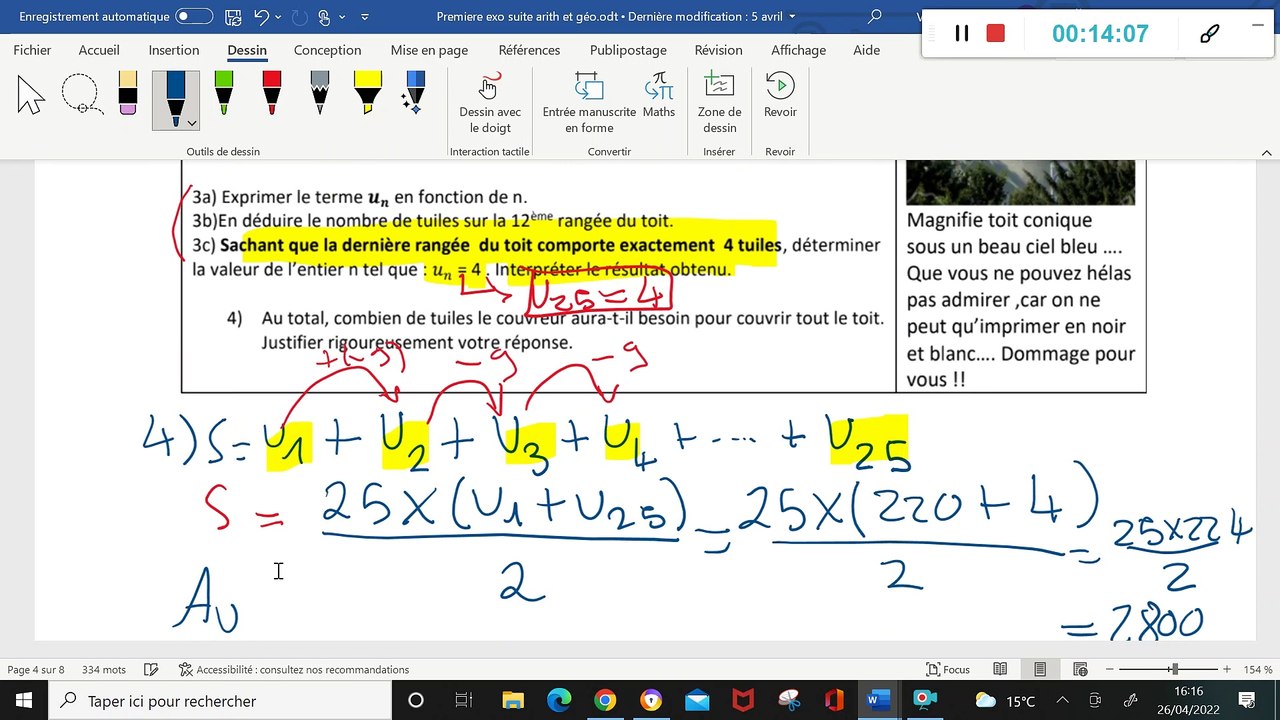The height and width of the screenshot is (720, 1280).
Task: Open Task View on the taskbar
Action: [x=463, y=701]
